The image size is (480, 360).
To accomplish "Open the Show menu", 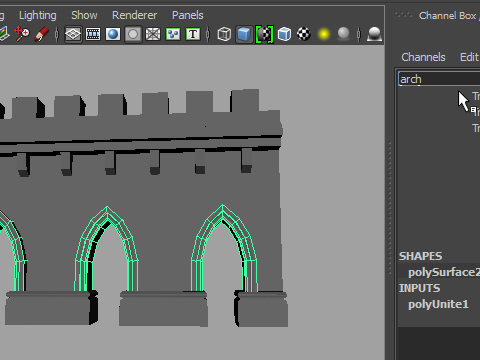I will (84, 15).
